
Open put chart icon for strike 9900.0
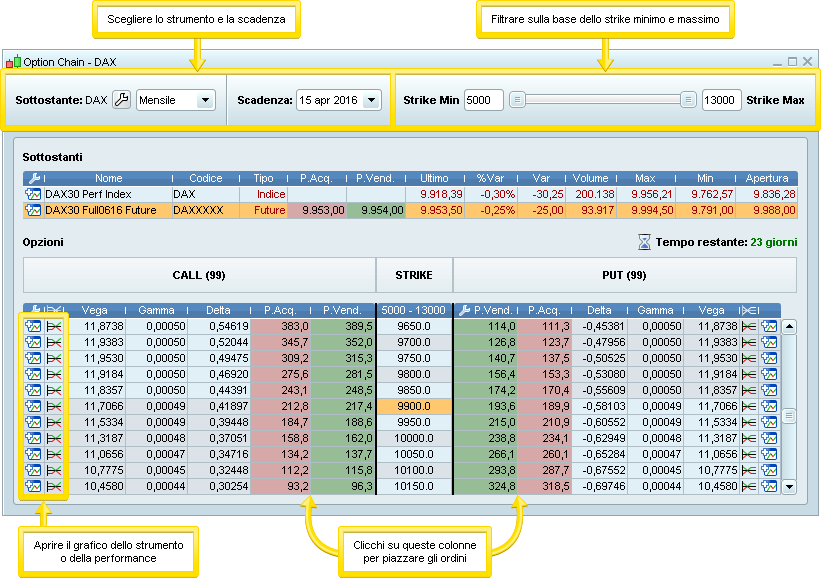pyautogui.click(x=769, y=406)
